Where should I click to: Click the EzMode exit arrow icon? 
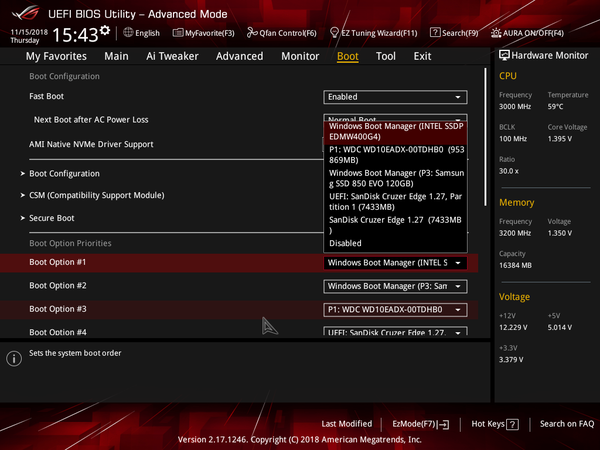click(444, 424)
